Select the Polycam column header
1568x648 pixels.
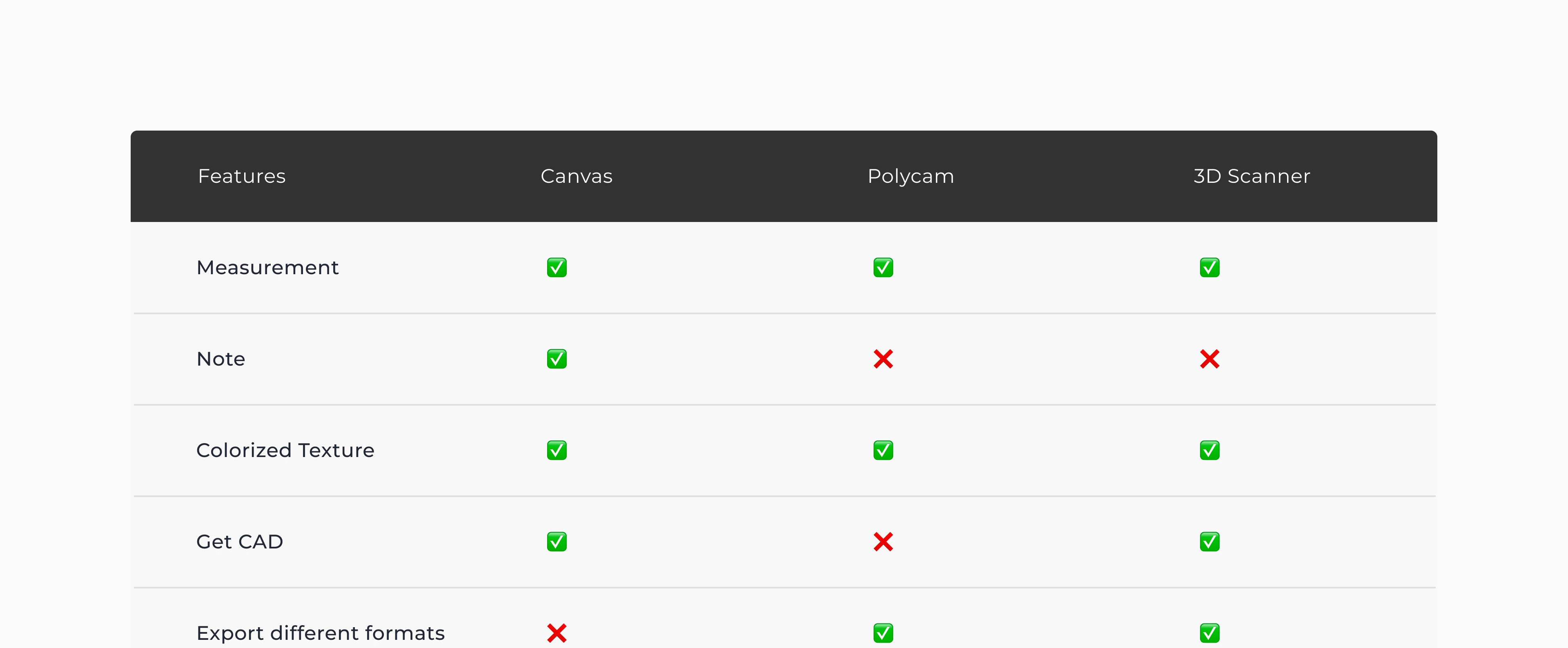point(911,176)
